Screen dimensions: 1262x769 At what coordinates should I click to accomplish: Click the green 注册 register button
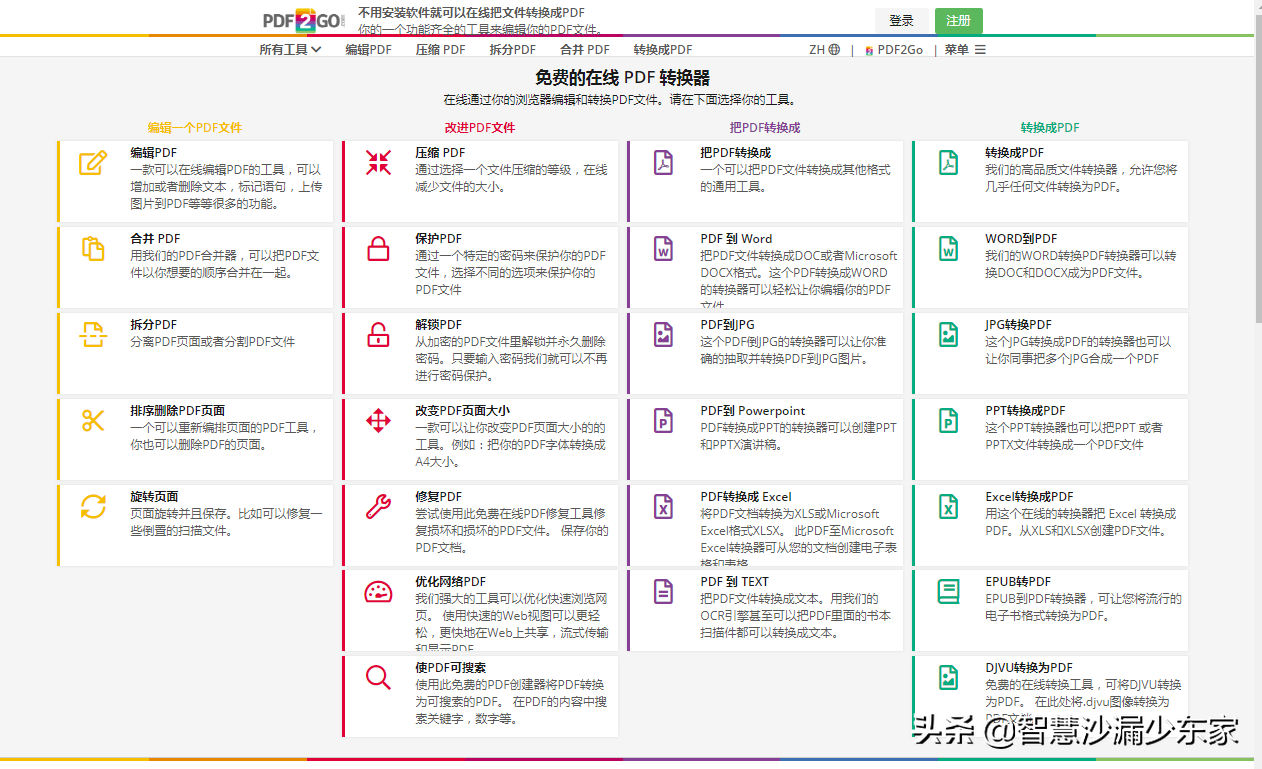(958, 20)
